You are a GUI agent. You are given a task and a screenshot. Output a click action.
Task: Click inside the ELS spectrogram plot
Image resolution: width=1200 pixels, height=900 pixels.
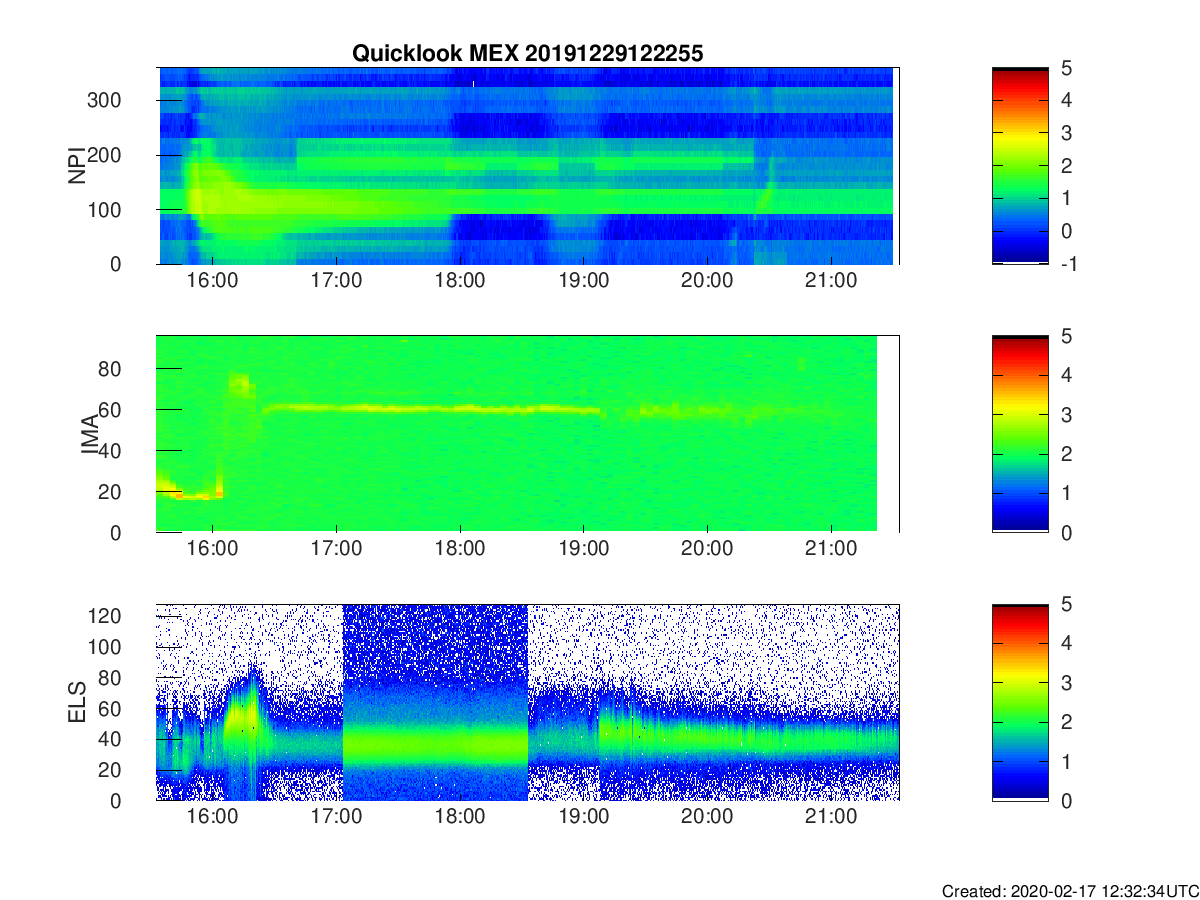[527, 702]
